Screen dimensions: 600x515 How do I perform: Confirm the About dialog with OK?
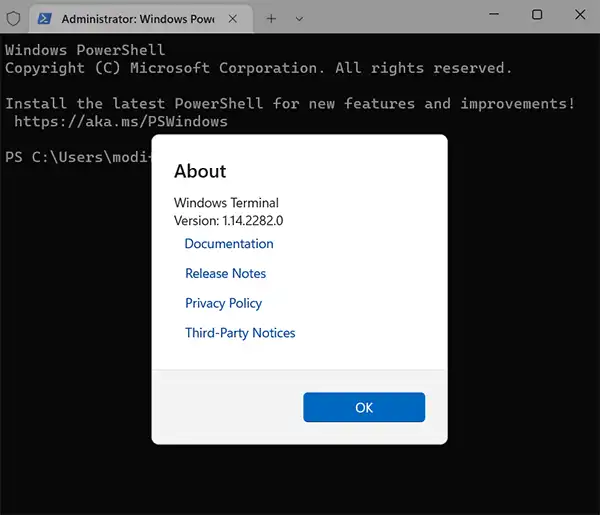tap(364, 407)
